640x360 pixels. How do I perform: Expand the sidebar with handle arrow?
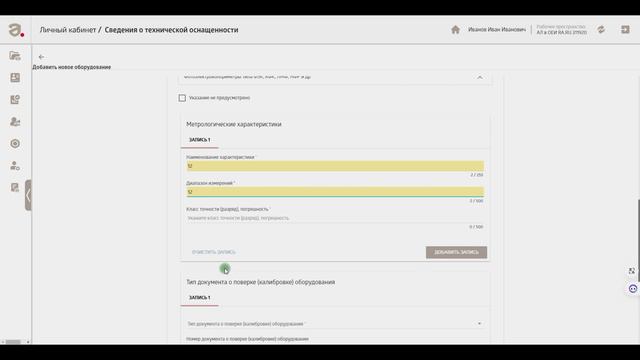tap(28, 195)
